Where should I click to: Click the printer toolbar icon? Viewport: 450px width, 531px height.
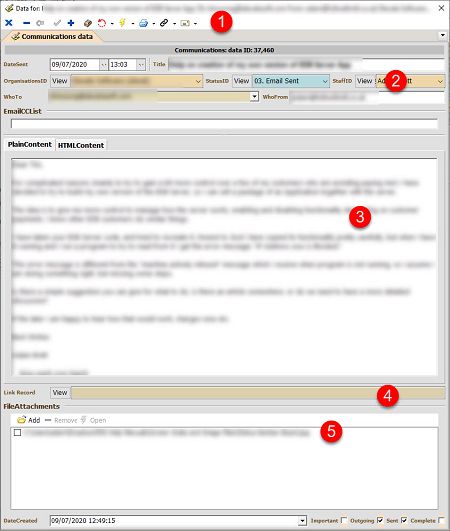(144, 23)
